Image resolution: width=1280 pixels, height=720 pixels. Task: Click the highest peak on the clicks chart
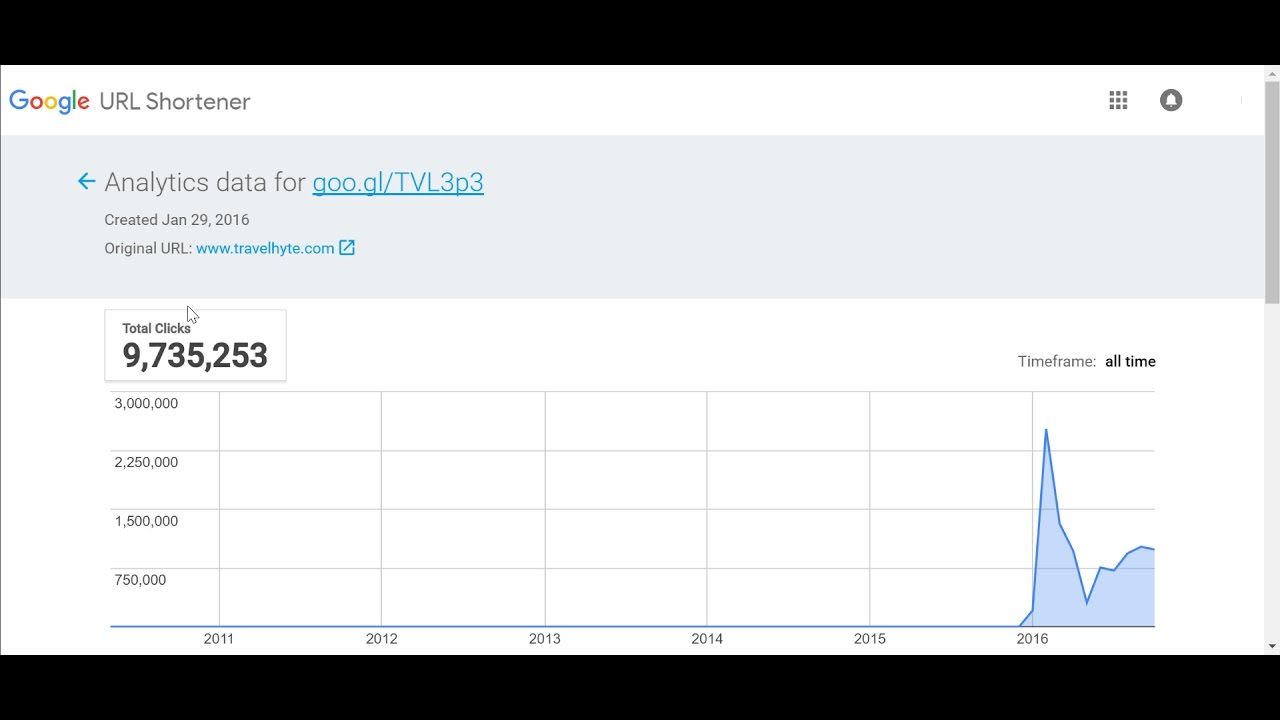click(1046, 430)
